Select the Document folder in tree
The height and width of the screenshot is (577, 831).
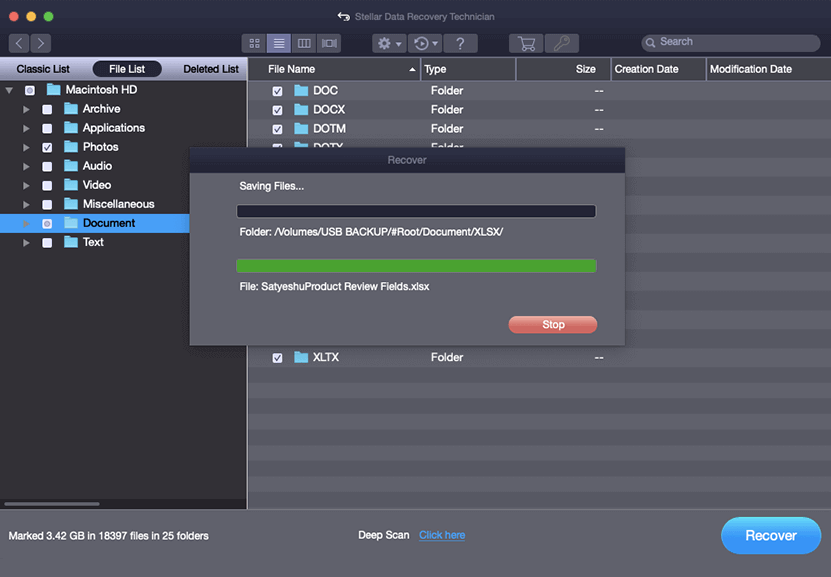109,223
